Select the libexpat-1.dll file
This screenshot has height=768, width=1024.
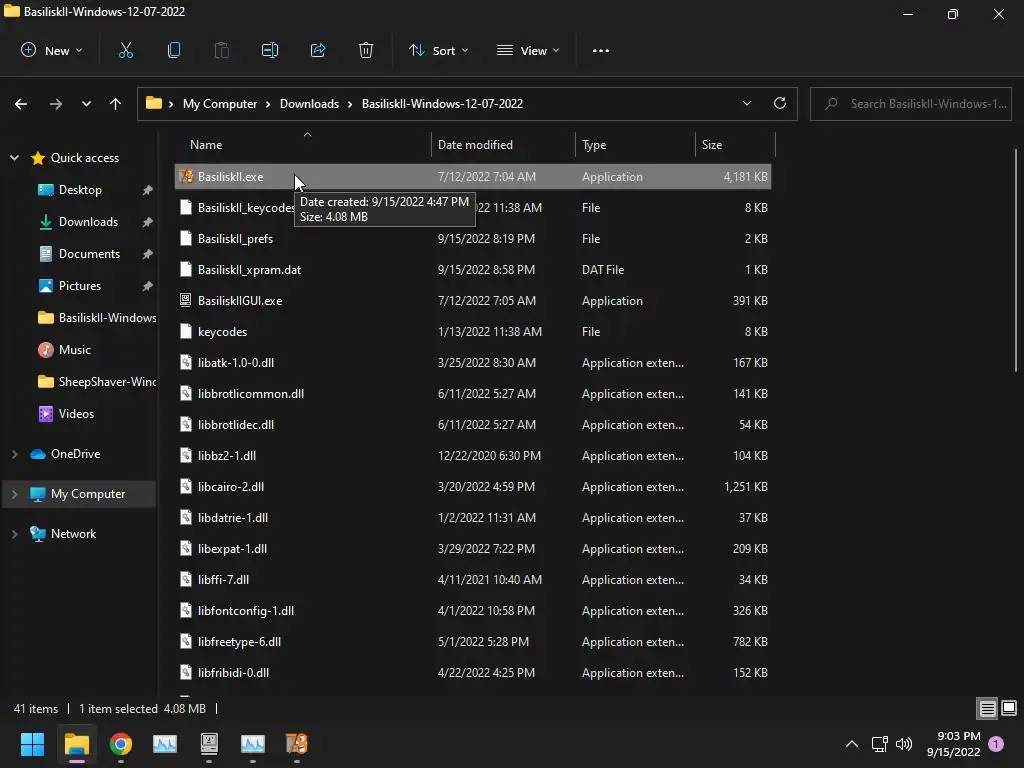tap(473, 549)
